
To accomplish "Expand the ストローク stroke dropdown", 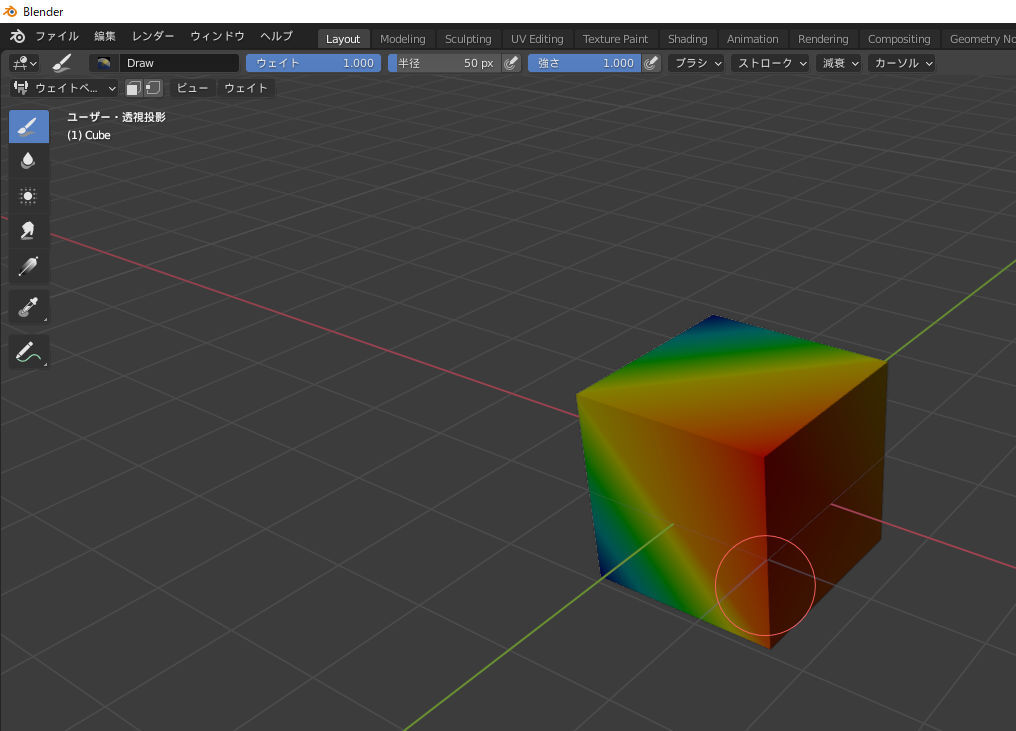I will [771, 63].
